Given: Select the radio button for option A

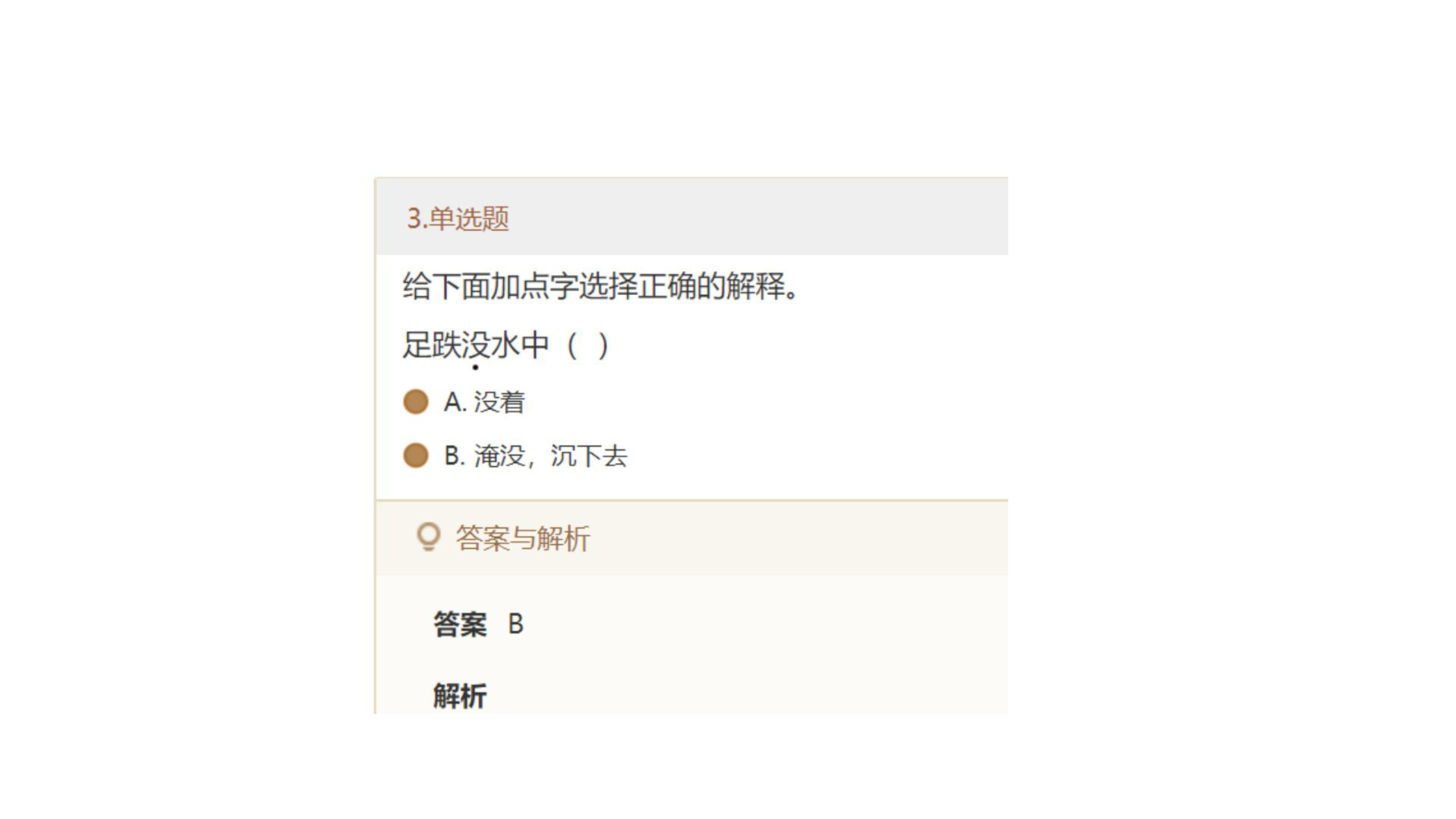Looking at the screenshot, I should (415, 402).
